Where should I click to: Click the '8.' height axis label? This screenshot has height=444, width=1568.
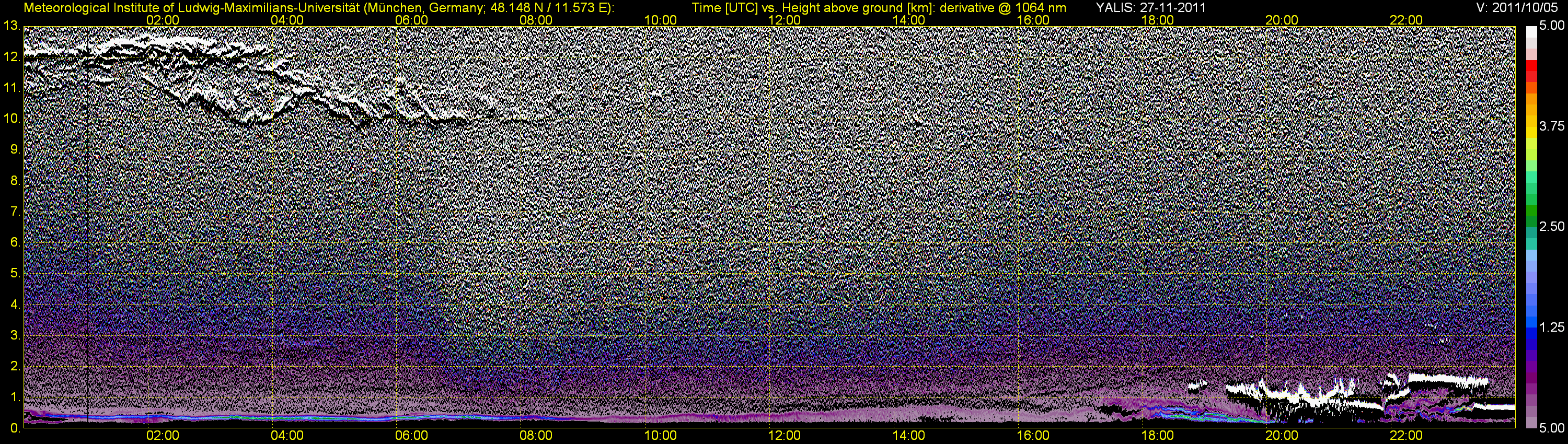point(15,181)
